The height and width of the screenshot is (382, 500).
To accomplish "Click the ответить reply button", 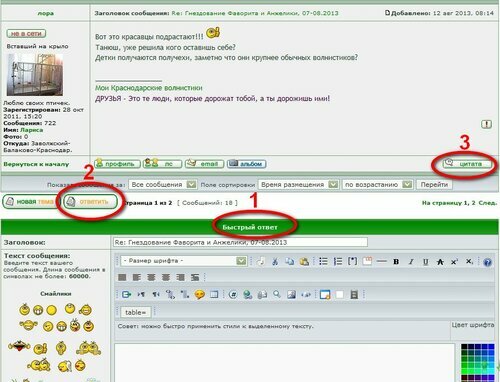I will tap(90, 202).
